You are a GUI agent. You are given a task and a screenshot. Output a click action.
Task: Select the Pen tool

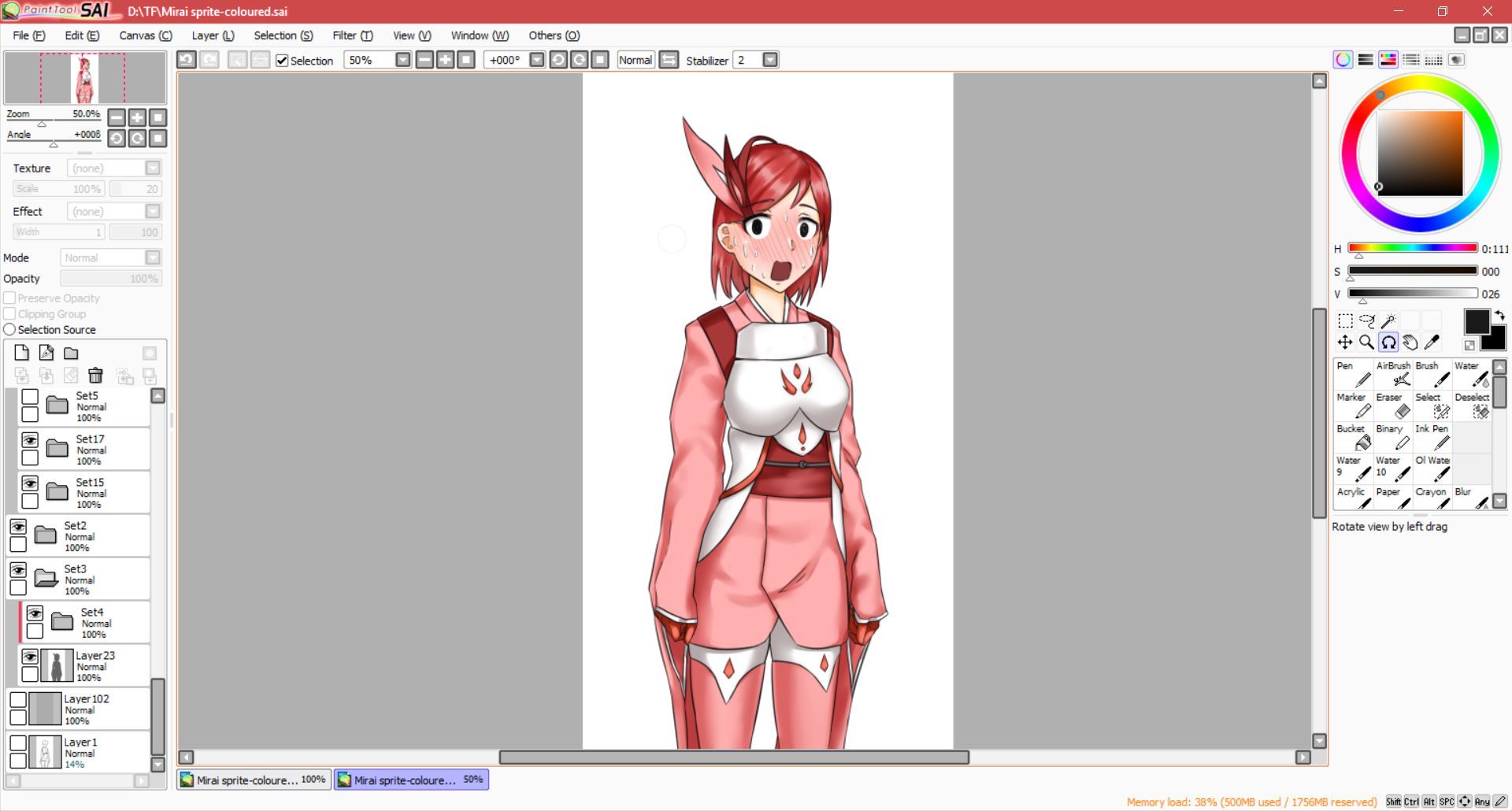1353,374
